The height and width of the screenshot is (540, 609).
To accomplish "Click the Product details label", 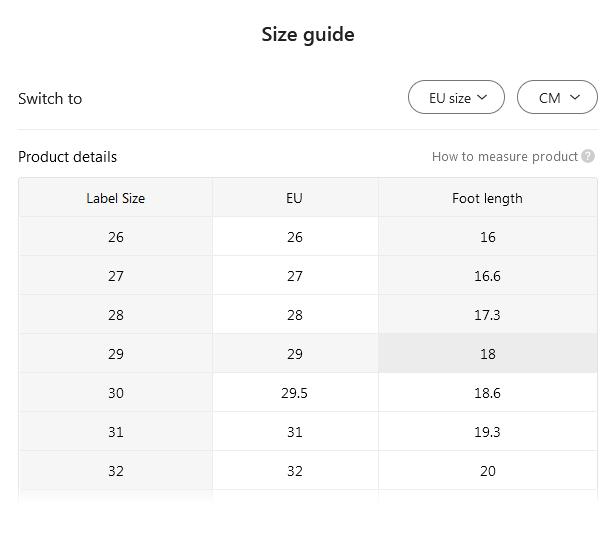I will [x=68, y=156].
